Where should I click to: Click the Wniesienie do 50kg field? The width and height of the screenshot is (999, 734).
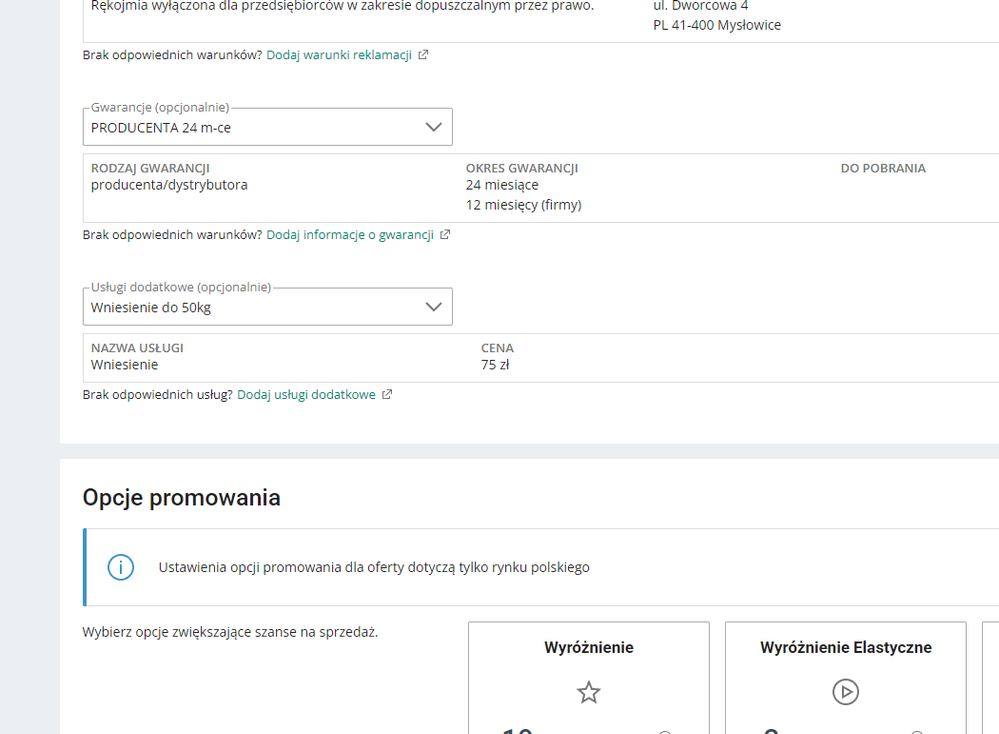point(250,308)
